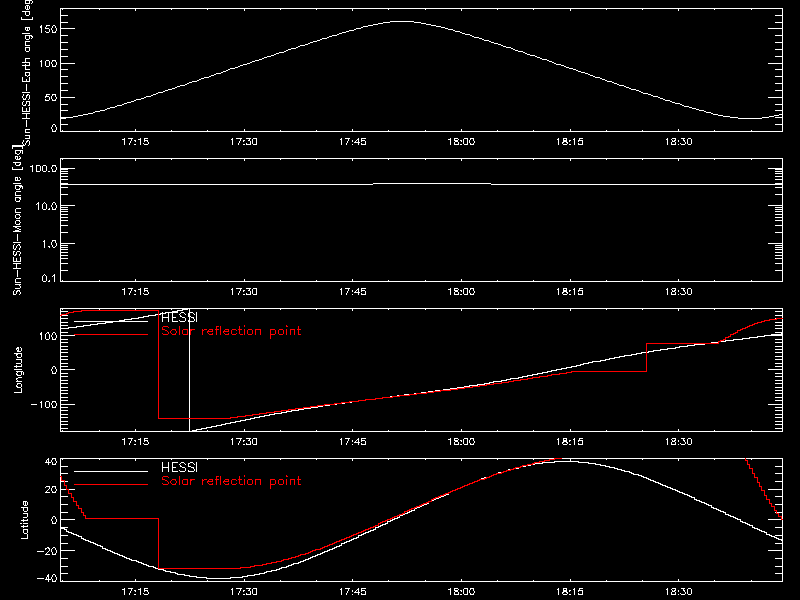Viewport: 800px width, 600px height.
Task: Click the 17:15 label under Earth angle plot
Action: [x=135, y=142]
